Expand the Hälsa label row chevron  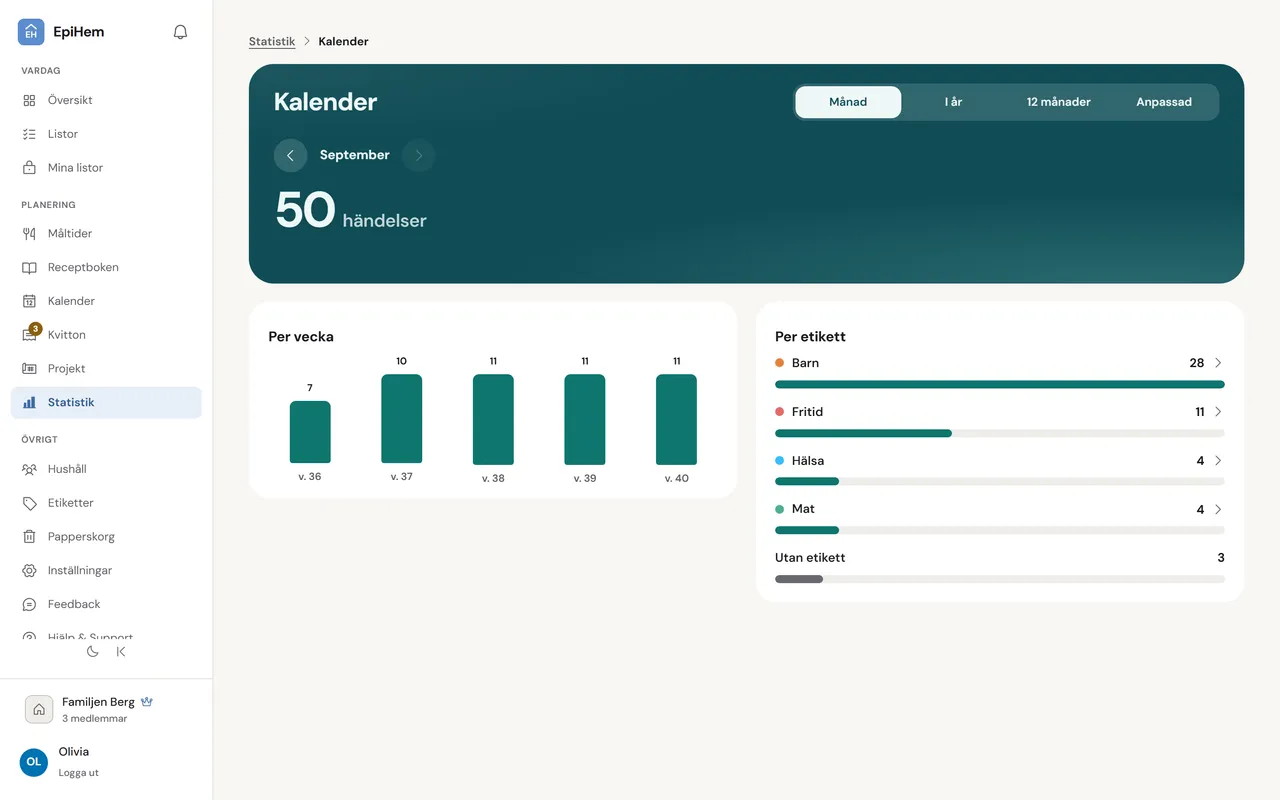tap(1218, 461)
